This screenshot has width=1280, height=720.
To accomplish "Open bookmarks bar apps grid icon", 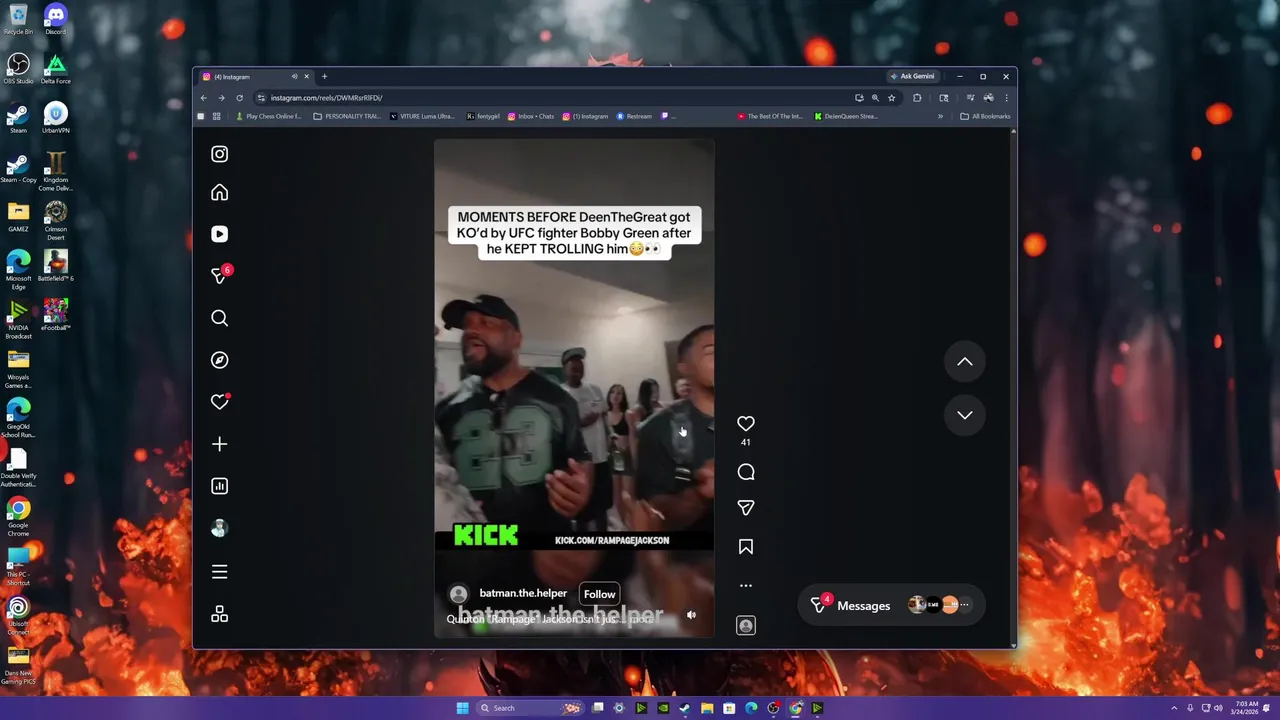I will (x=216, y=116).
